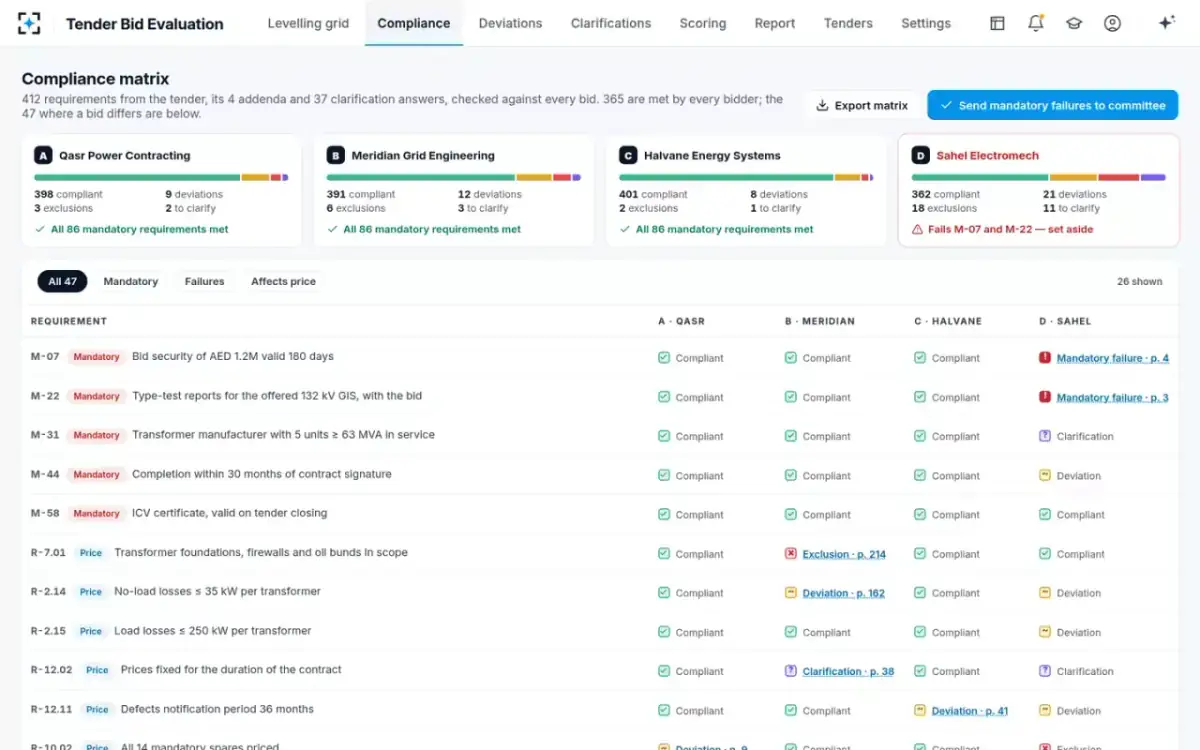Select the All 47 filter

[63, 281]
